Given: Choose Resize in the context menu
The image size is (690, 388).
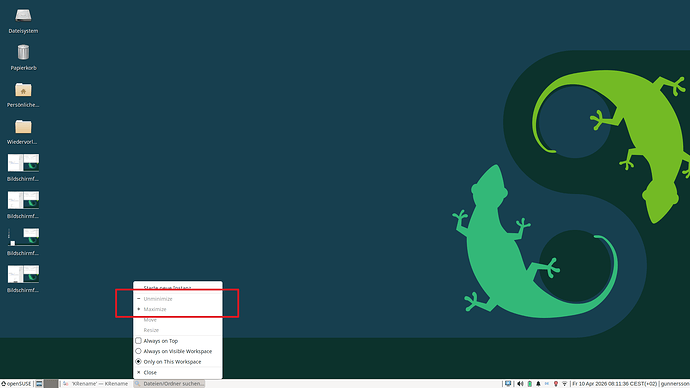Looking at the screenshot, I should (178, 330).
